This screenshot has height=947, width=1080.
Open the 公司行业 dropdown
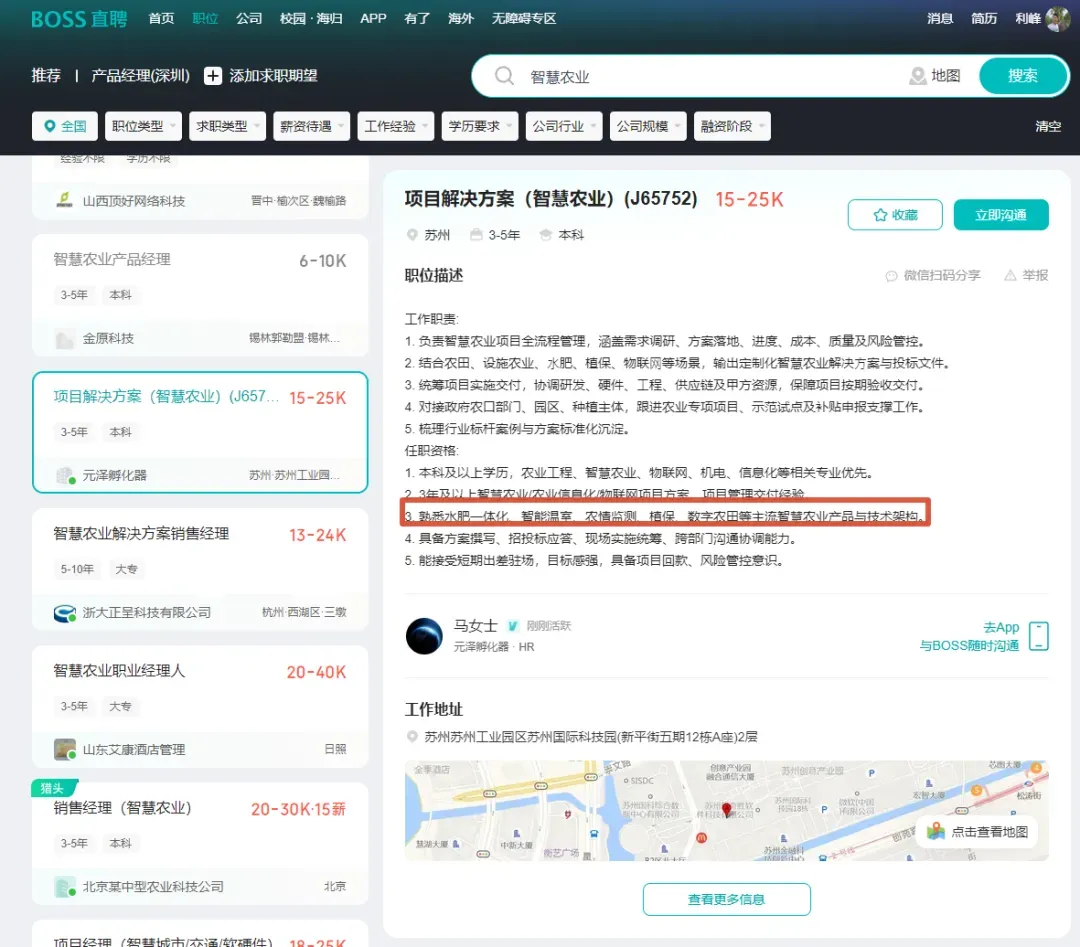click(x=563, y=126)
